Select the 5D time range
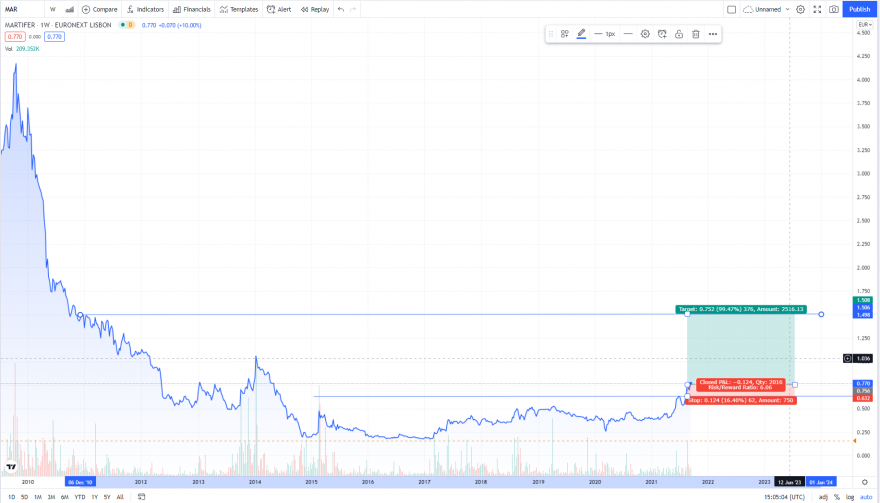880x503 pixels. (24, 497)
